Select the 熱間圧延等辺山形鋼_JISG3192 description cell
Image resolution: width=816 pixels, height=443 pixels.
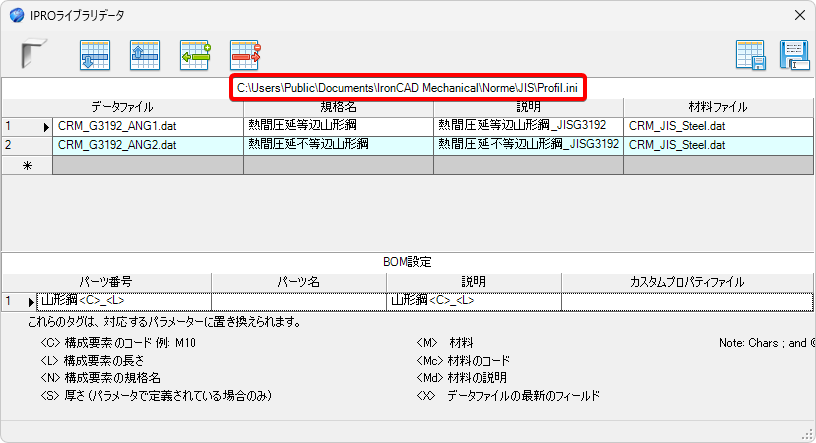click(528, 126)
